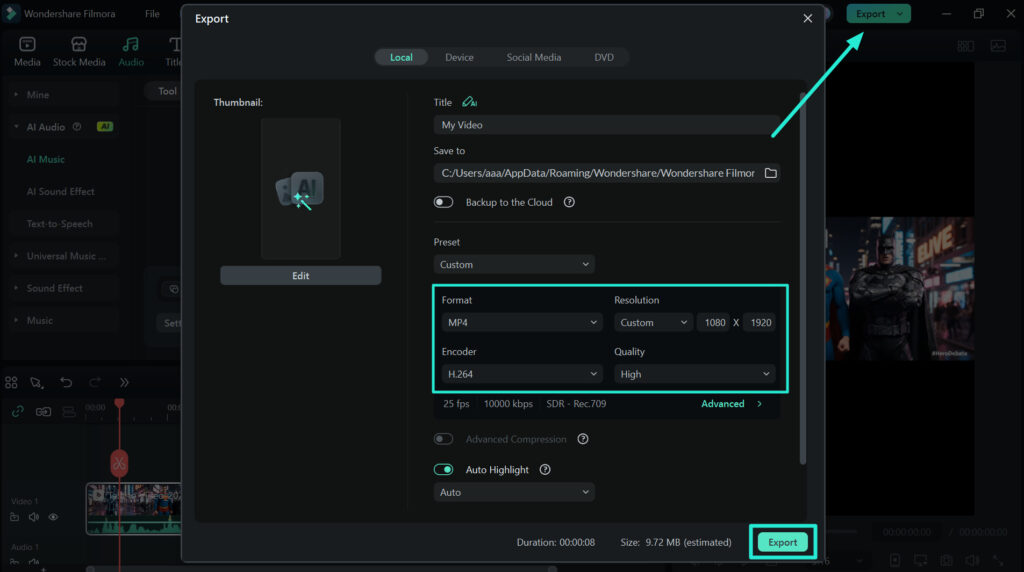Click the red timeline playhead marker
The height and width of the screenshot is (572, 1024).
point(119,404)
